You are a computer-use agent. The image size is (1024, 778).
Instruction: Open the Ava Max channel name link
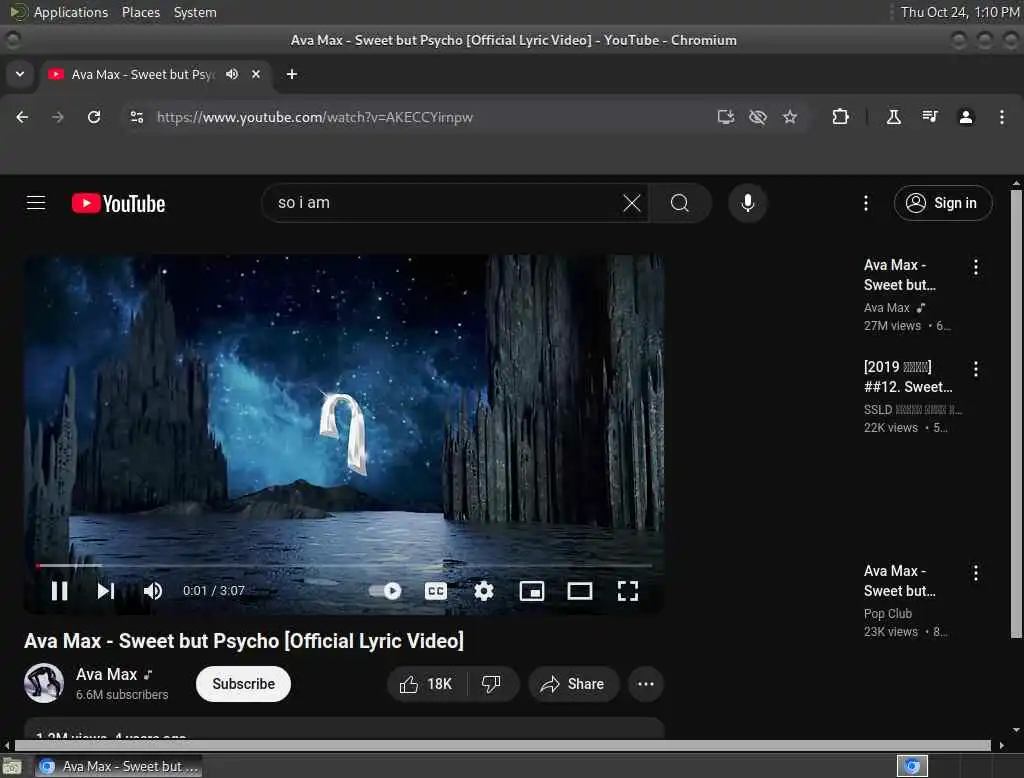point(106,674)
